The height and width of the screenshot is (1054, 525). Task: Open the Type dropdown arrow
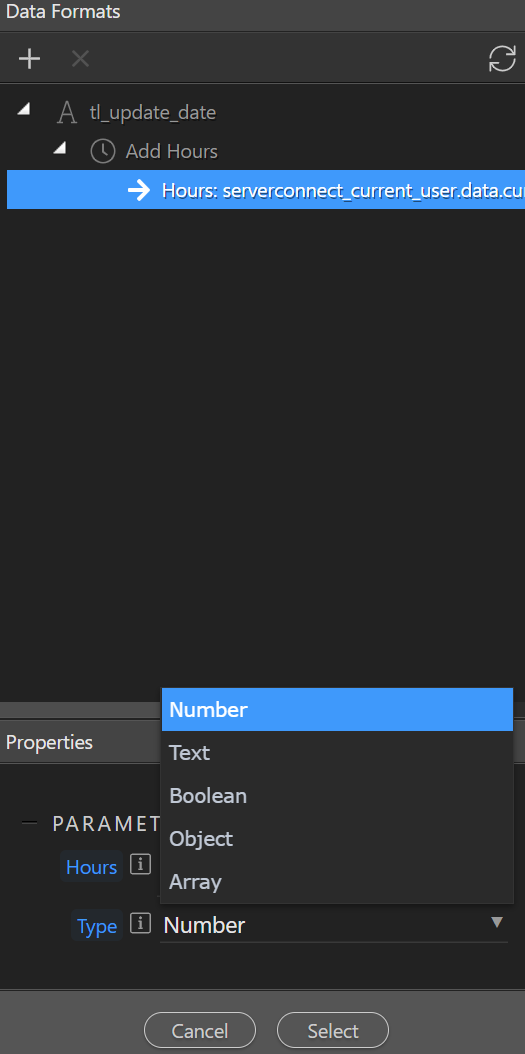coord(497,922)
